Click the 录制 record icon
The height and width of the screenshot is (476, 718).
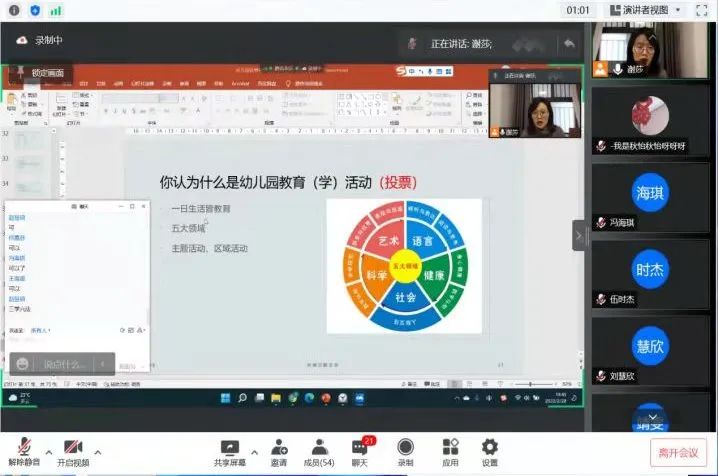(x=405, y=449)
